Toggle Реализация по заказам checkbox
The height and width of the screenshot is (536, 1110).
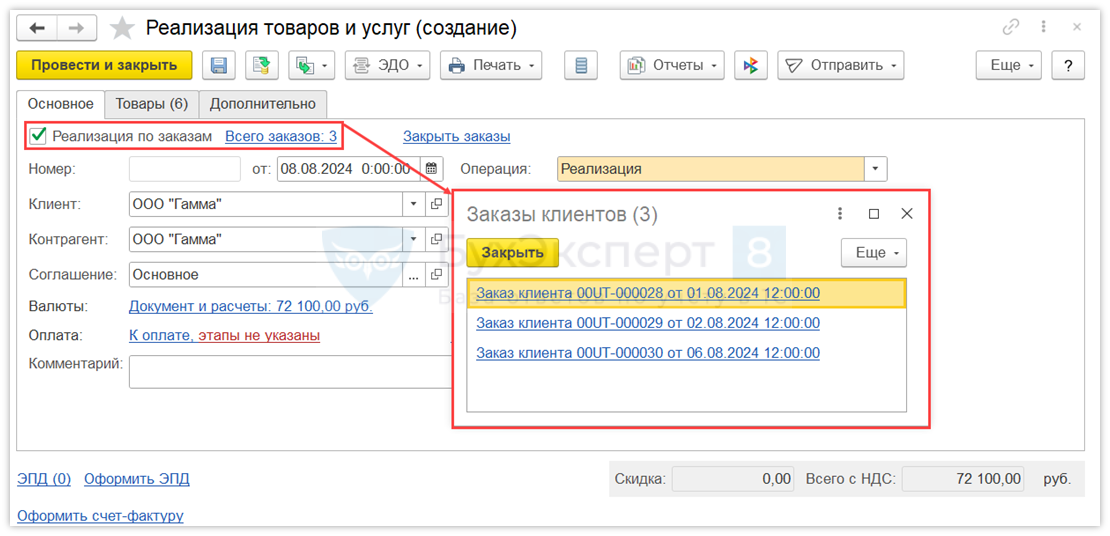pos(38,135)
